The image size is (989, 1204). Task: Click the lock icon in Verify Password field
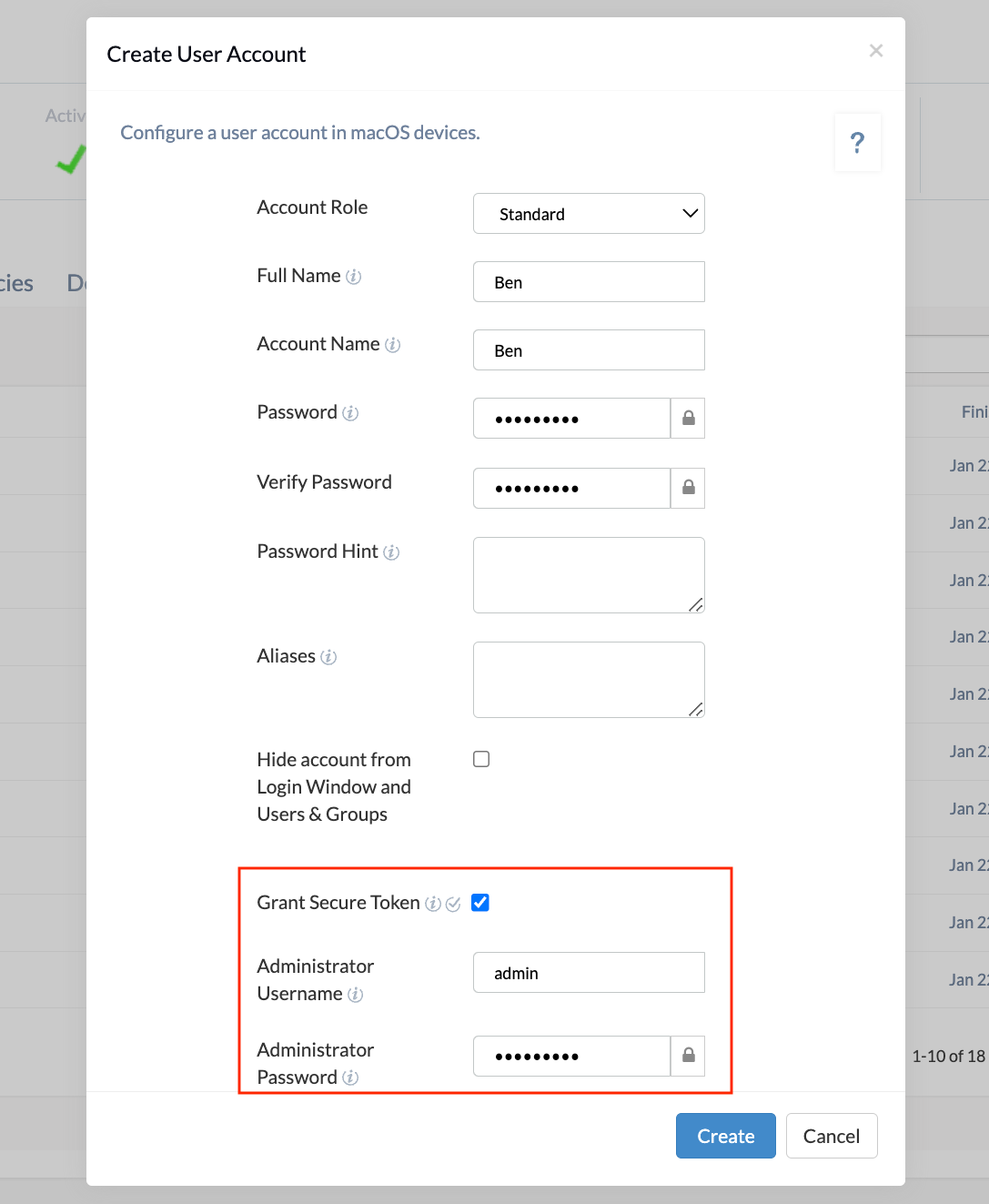pyautogui.click(x=688, y=488)
